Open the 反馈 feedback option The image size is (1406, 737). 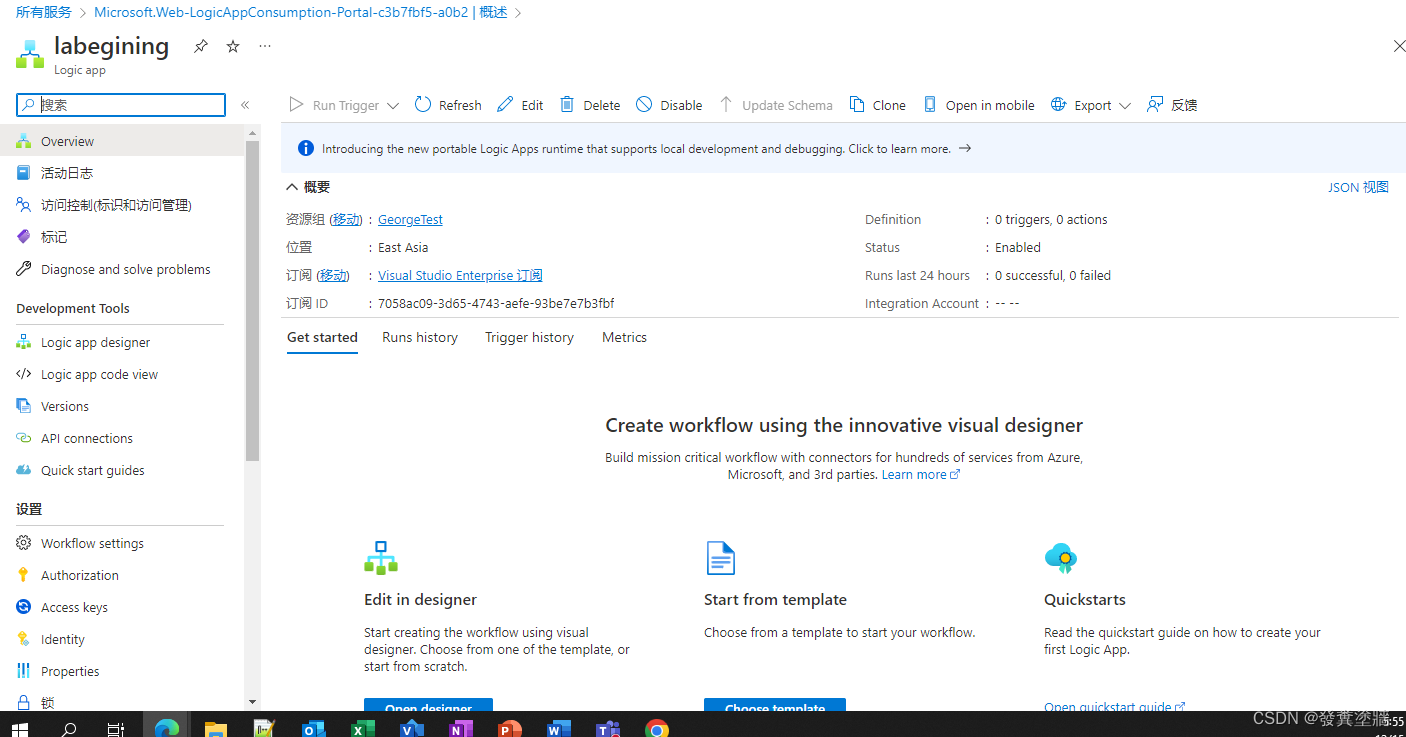pos(1172,105)
